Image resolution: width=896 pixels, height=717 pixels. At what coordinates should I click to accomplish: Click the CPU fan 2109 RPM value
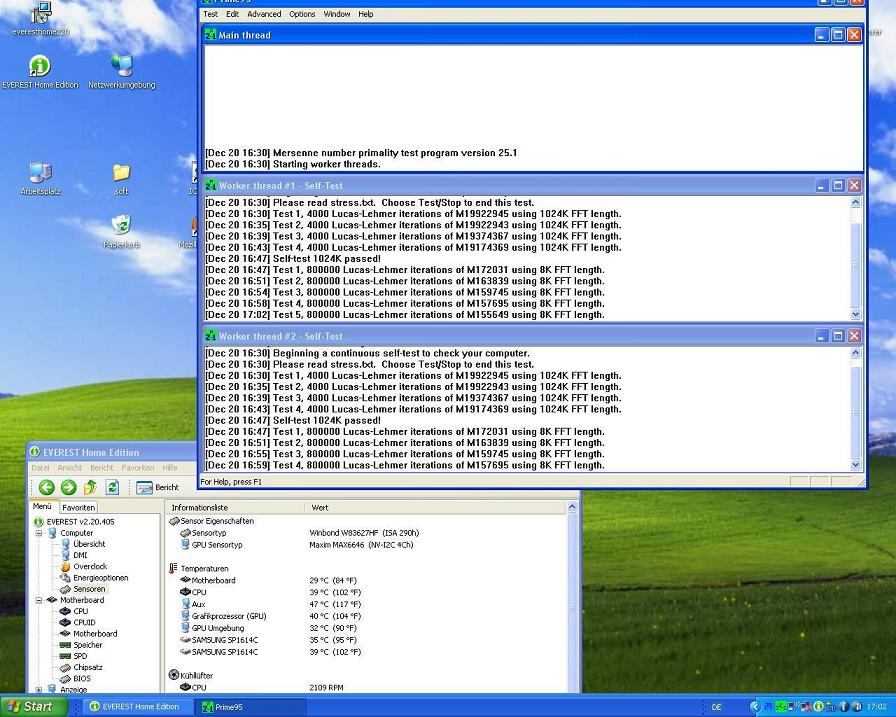(x=326, y=688)
